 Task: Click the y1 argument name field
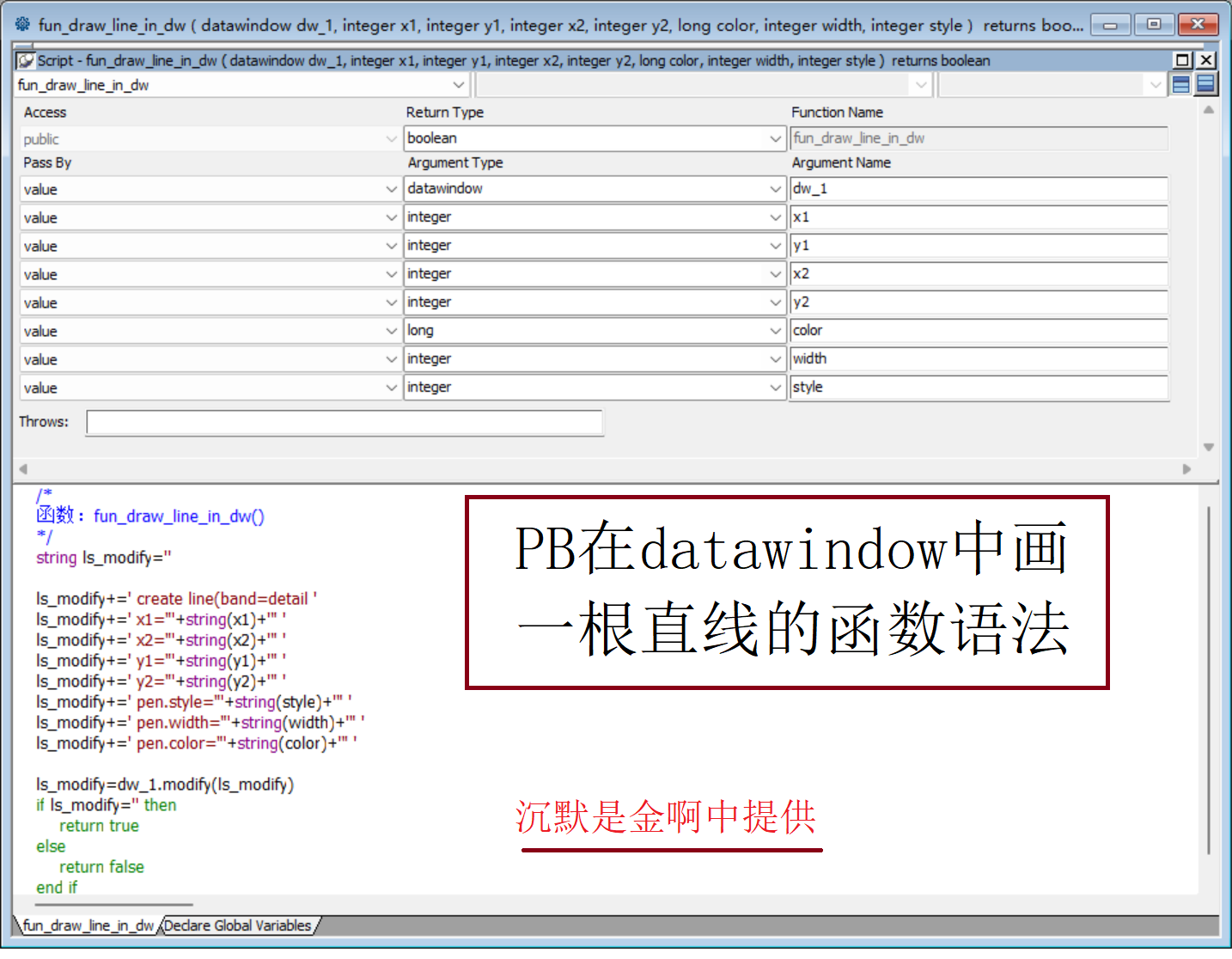point(979,246)
